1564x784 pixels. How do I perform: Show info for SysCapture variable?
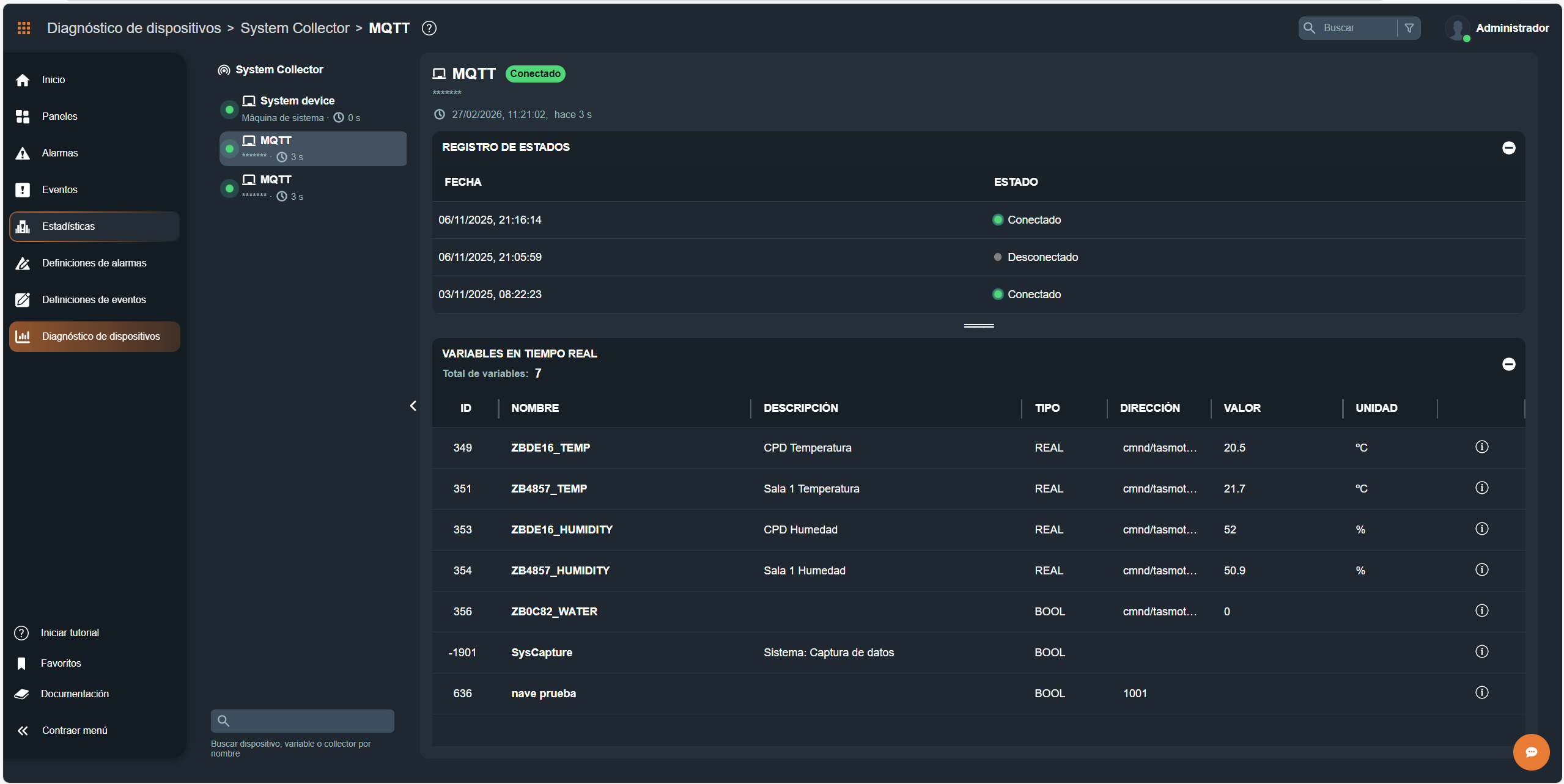click(1481, 652)
